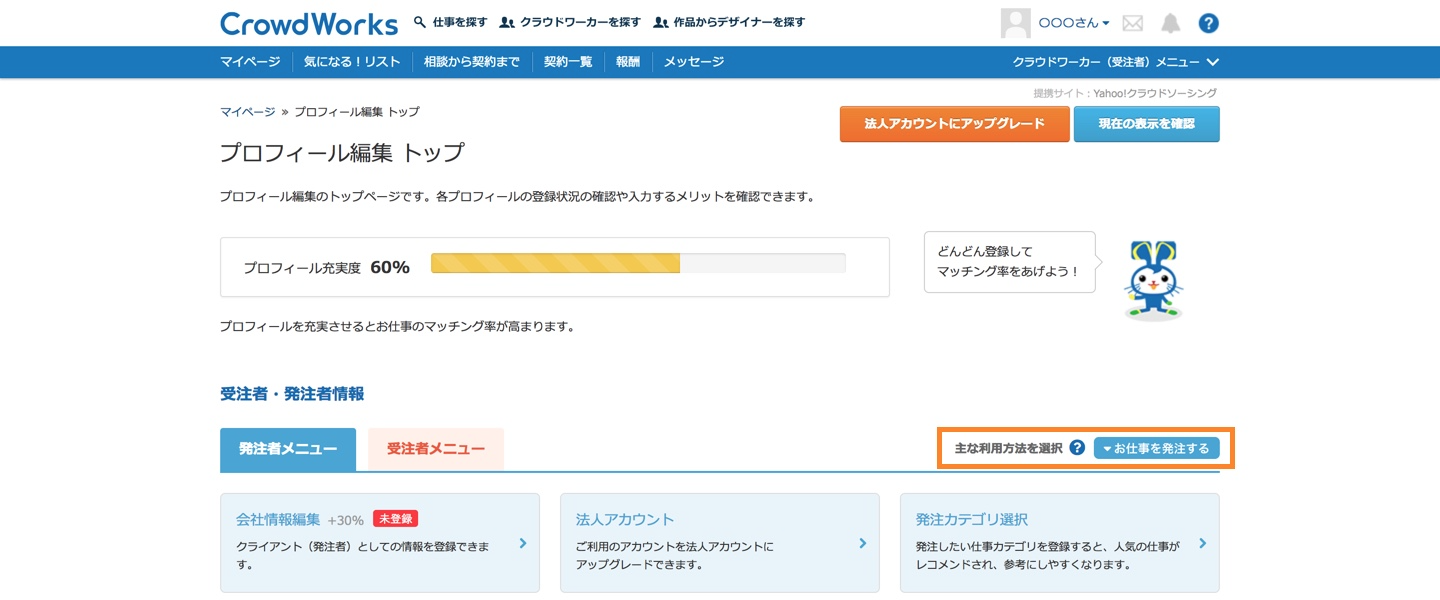The width and height of the screenshot is (1440, 600).
Task: Click the CrowdWorks logo
Action: coord(311,23)
